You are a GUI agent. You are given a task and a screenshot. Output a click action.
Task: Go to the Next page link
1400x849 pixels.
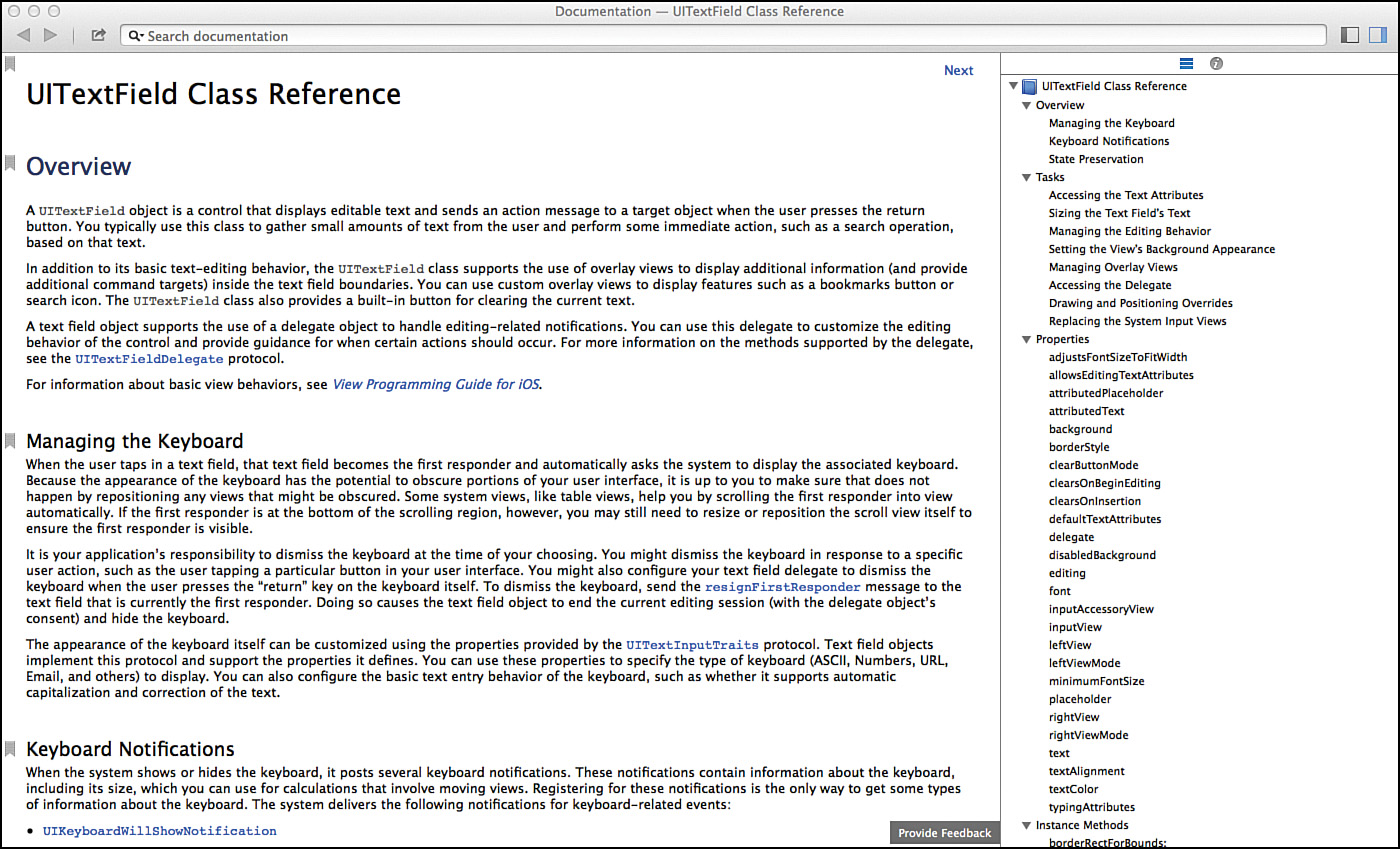point(958,70)
